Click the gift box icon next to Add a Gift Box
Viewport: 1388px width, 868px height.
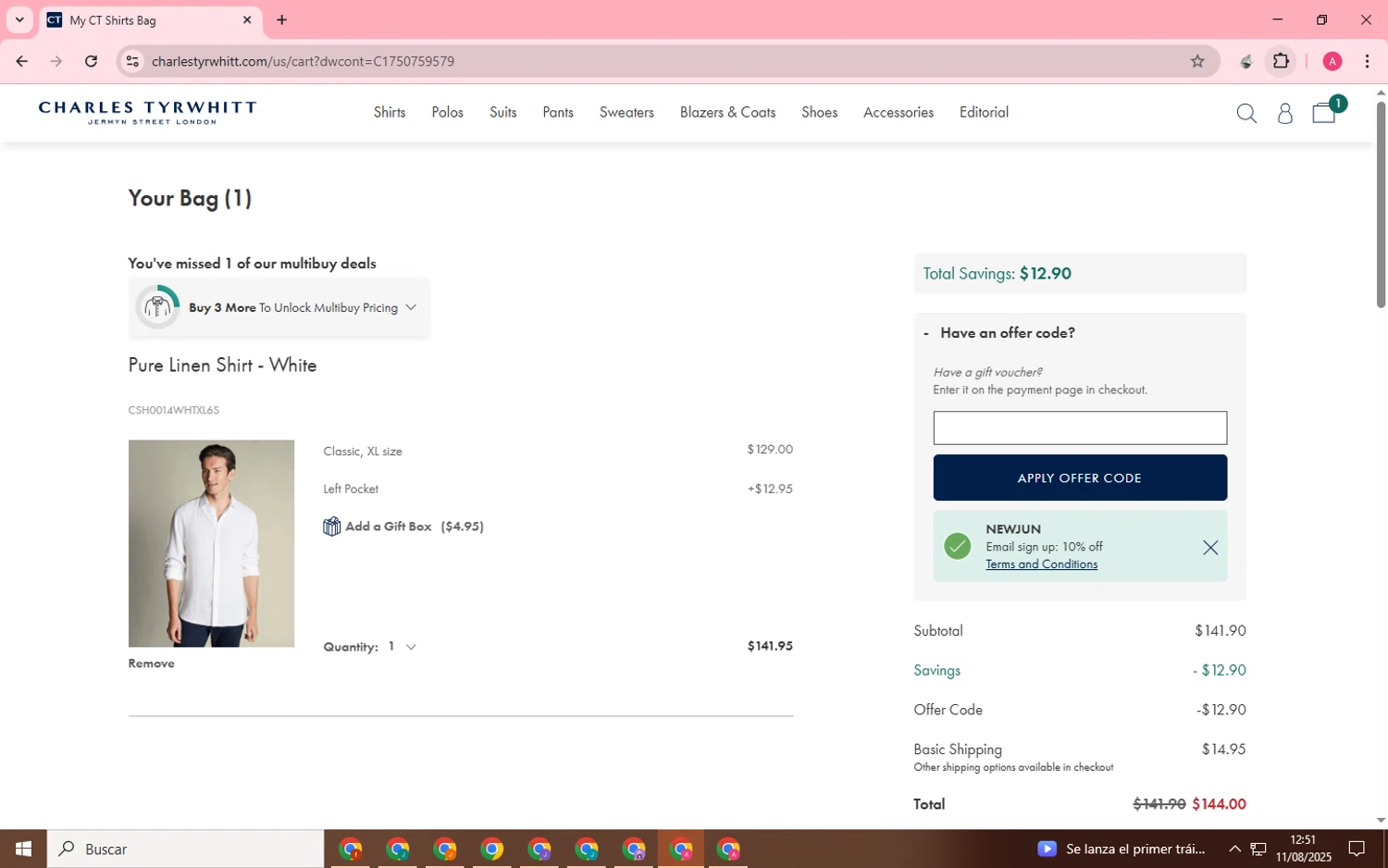[331, 527]
